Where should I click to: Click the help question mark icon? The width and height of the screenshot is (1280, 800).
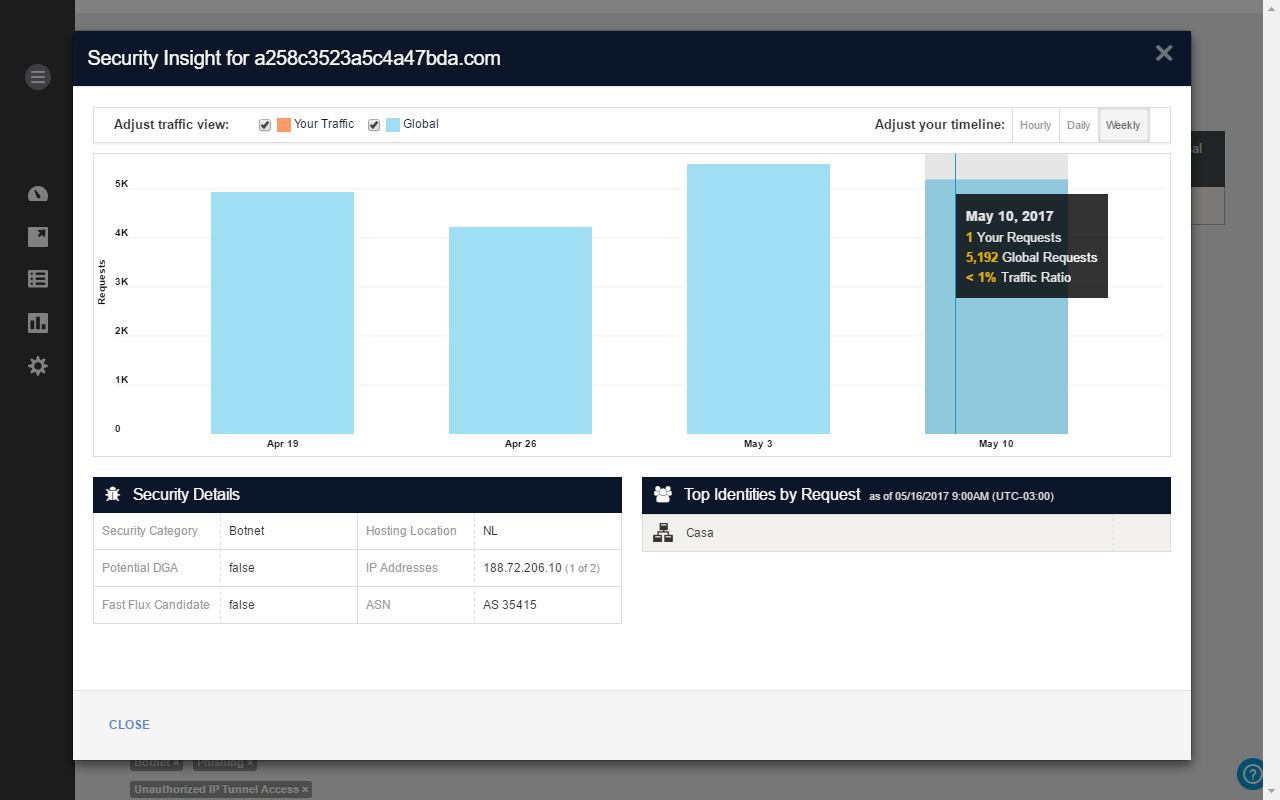click(x=1252, y=773)
